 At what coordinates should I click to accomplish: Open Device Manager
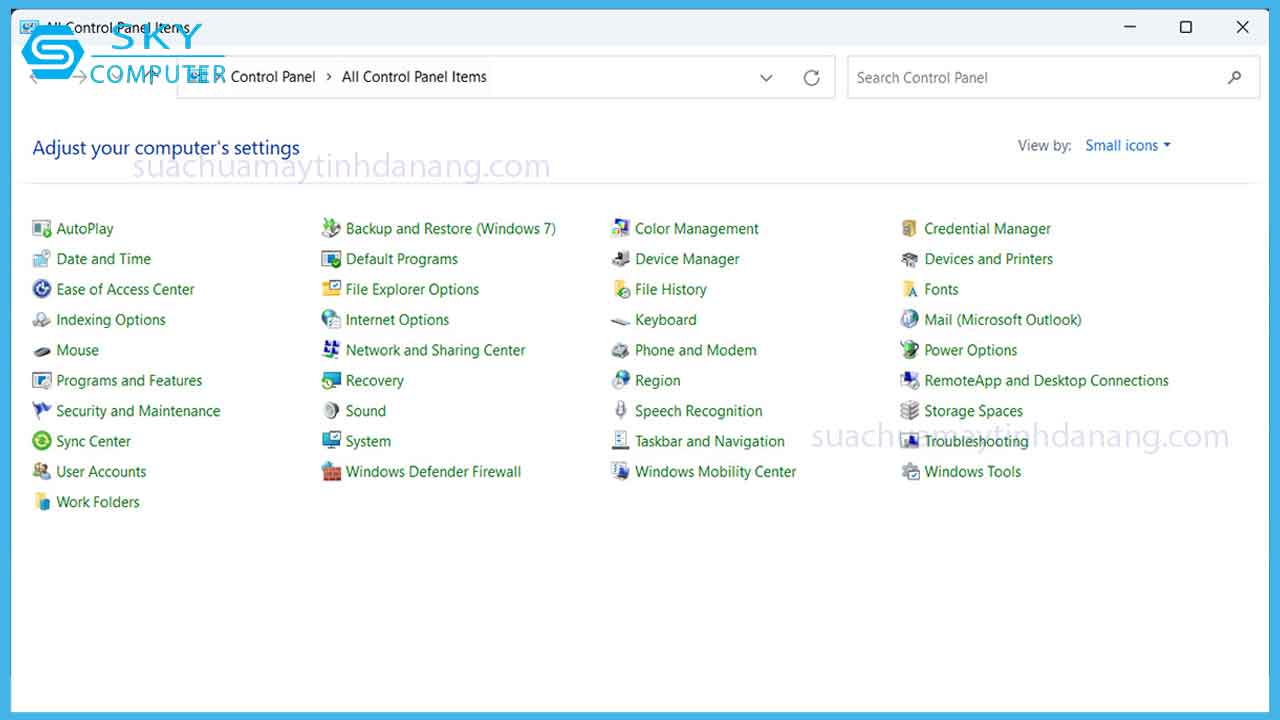pos(687,258)
